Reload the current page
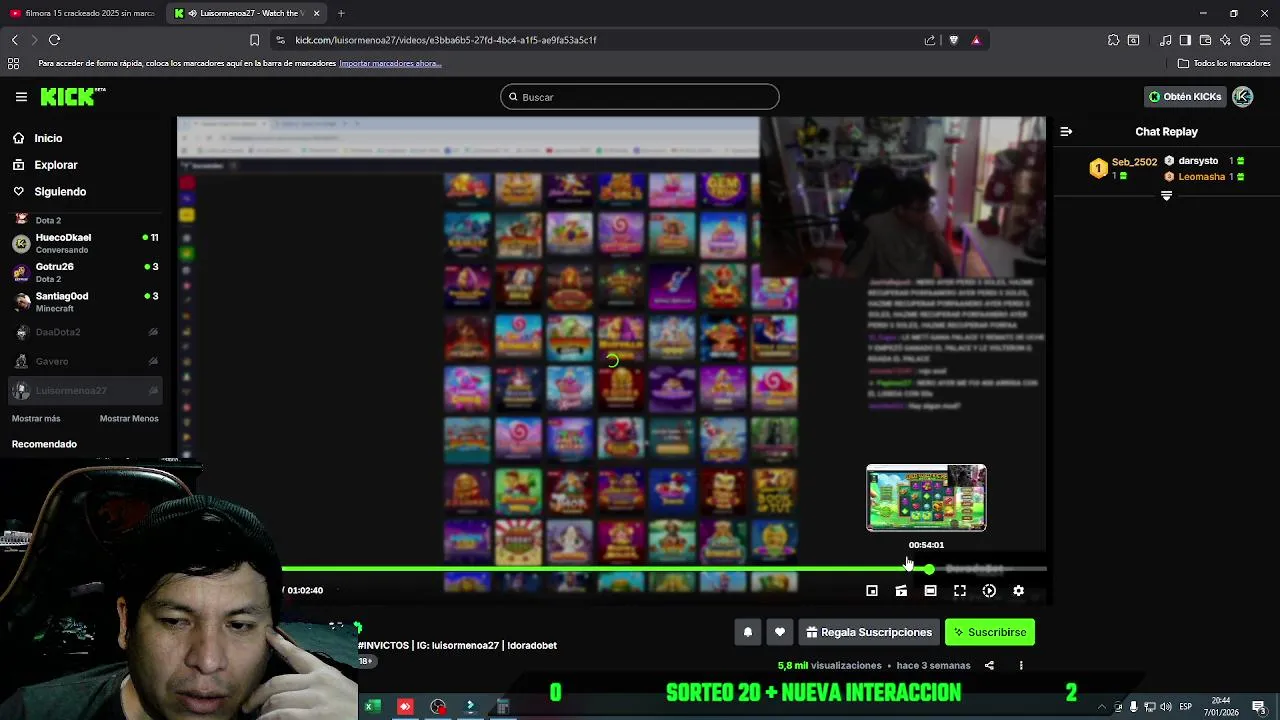Image resolution: width=1280 pixels, height=720 pixels. 54,40
